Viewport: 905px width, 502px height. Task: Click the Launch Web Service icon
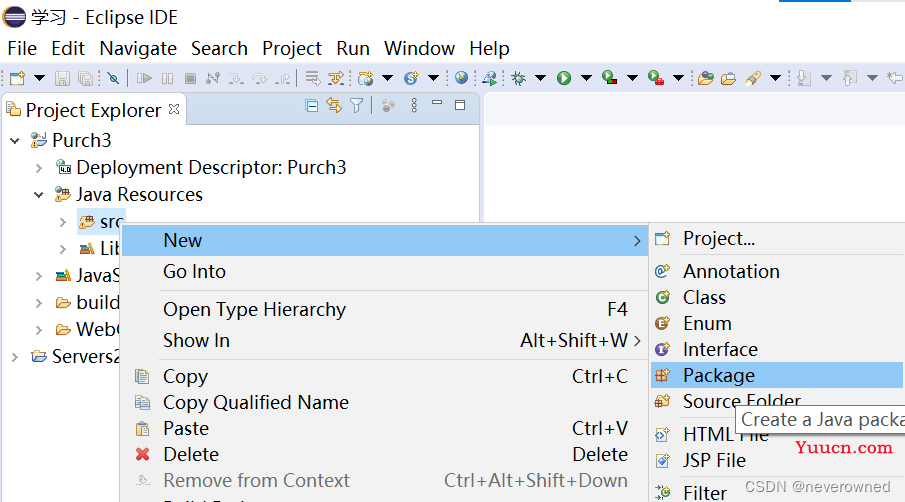point(489,78)
